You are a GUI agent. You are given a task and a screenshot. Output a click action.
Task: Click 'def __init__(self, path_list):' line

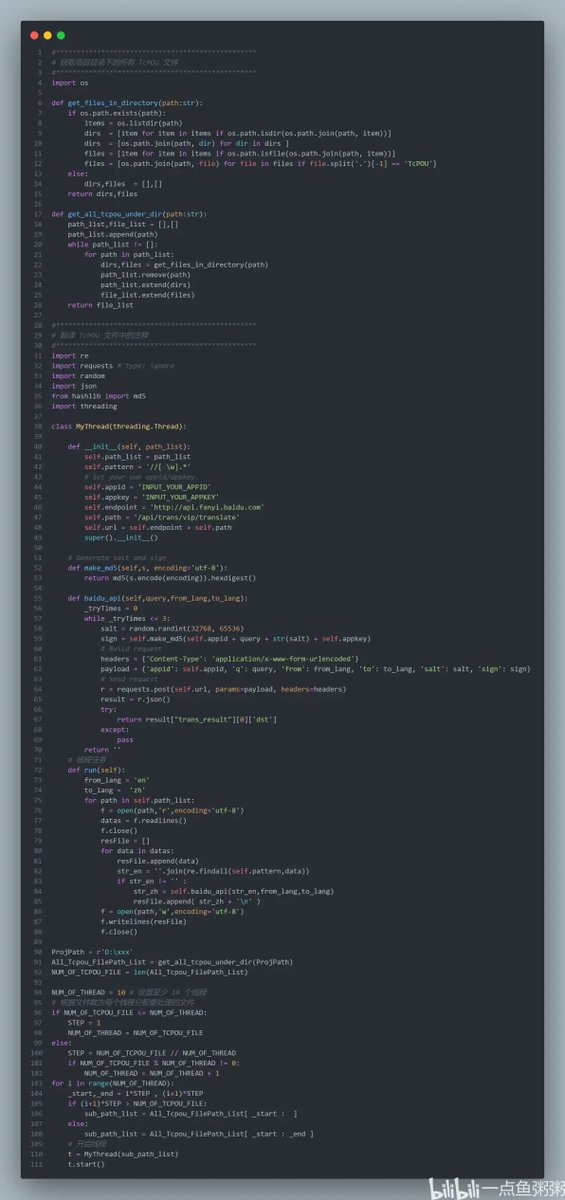click(x=128, y=447)
